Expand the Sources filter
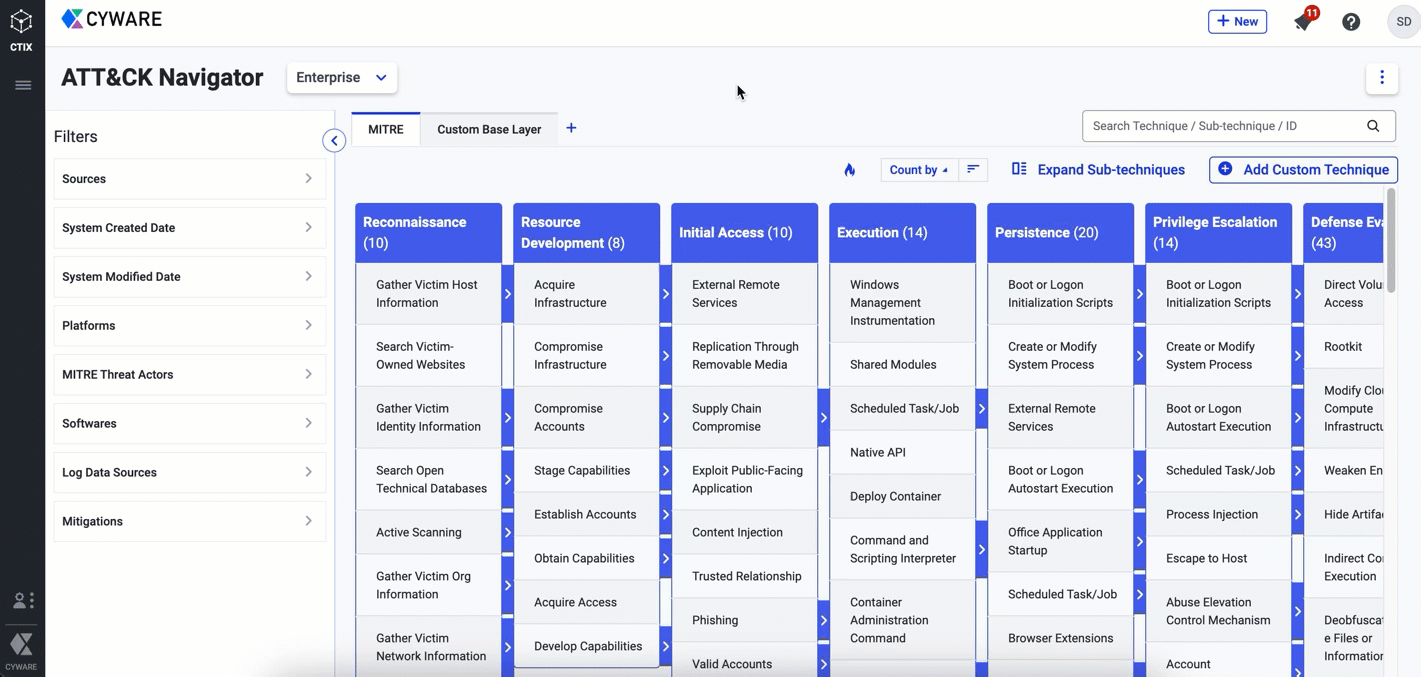The height and width of the screenshot is (677, 1421). click(x=189, y=179)
